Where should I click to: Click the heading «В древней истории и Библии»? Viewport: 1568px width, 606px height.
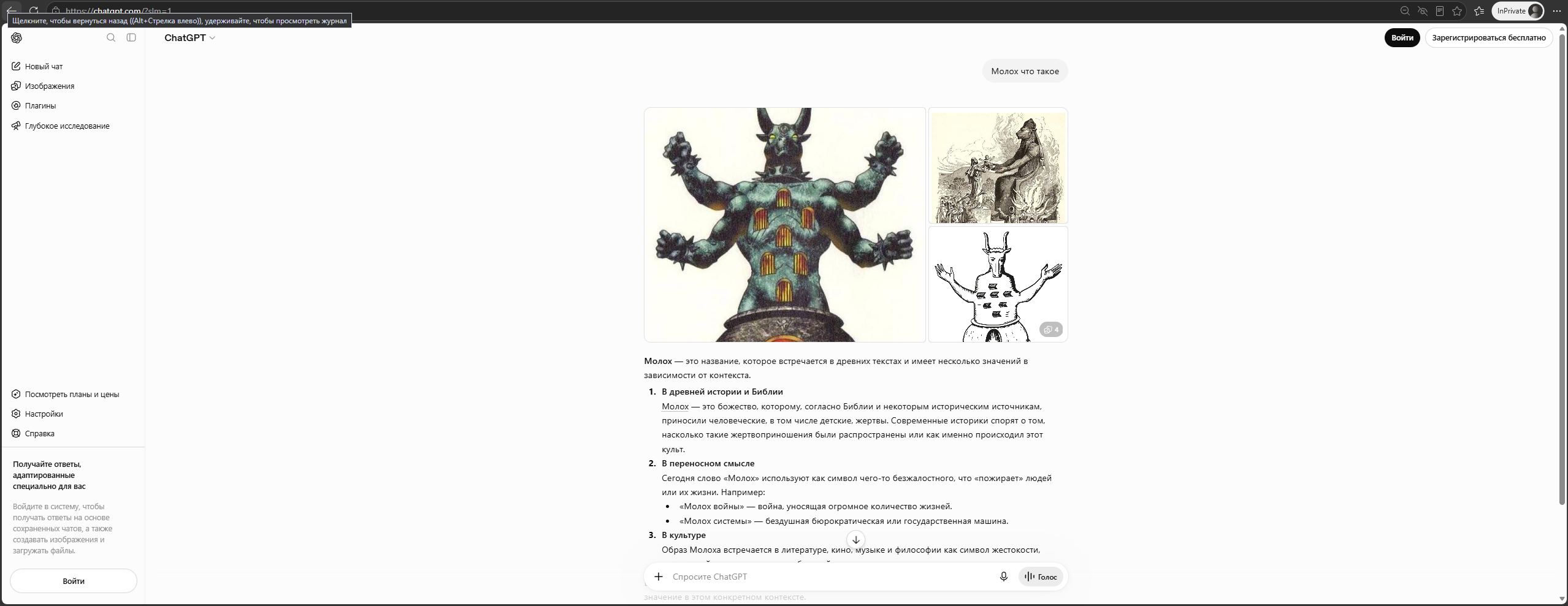[x=722, y=392]
